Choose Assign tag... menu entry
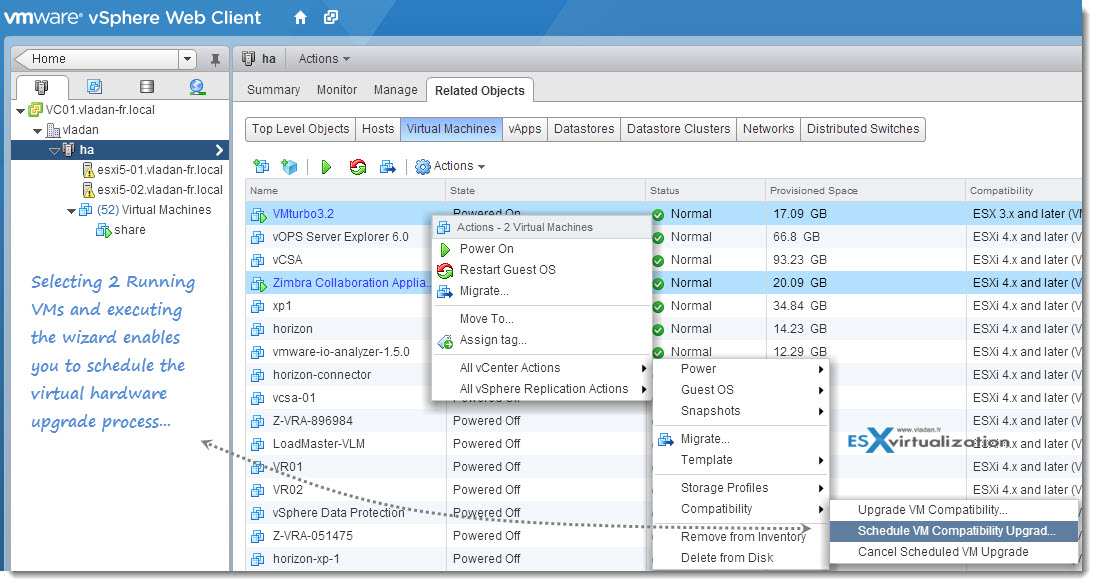1097x586 pixels. click(542, 340)
